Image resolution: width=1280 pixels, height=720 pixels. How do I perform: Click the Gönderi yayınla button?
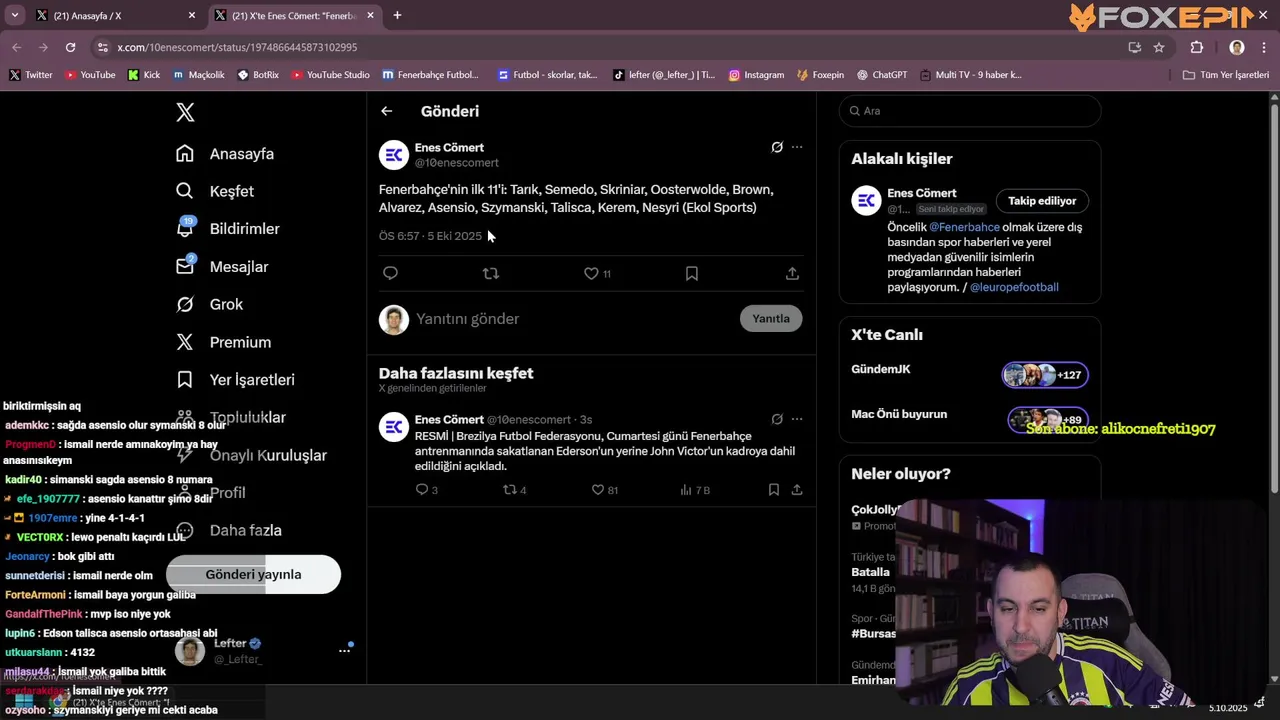coord(253,574)
